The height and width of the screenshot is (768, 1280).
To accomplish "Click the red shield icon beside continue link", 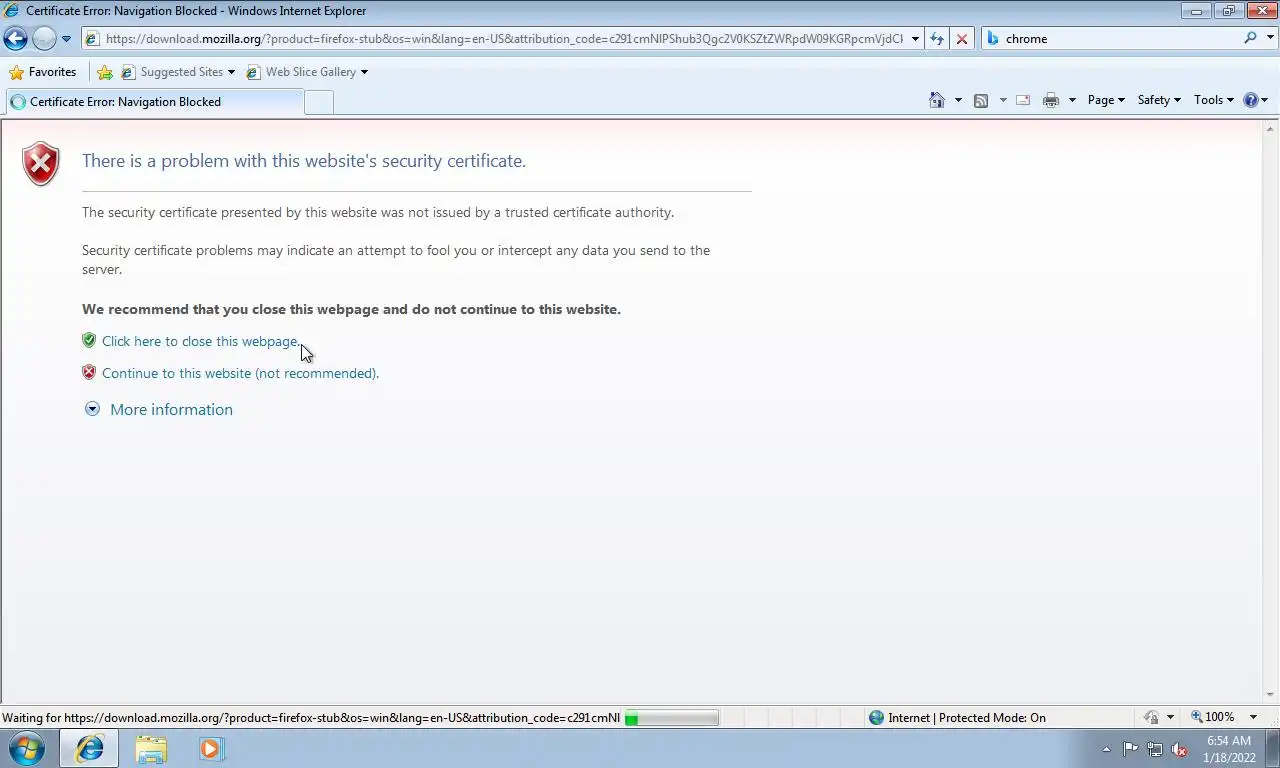I will pos(89,372).
